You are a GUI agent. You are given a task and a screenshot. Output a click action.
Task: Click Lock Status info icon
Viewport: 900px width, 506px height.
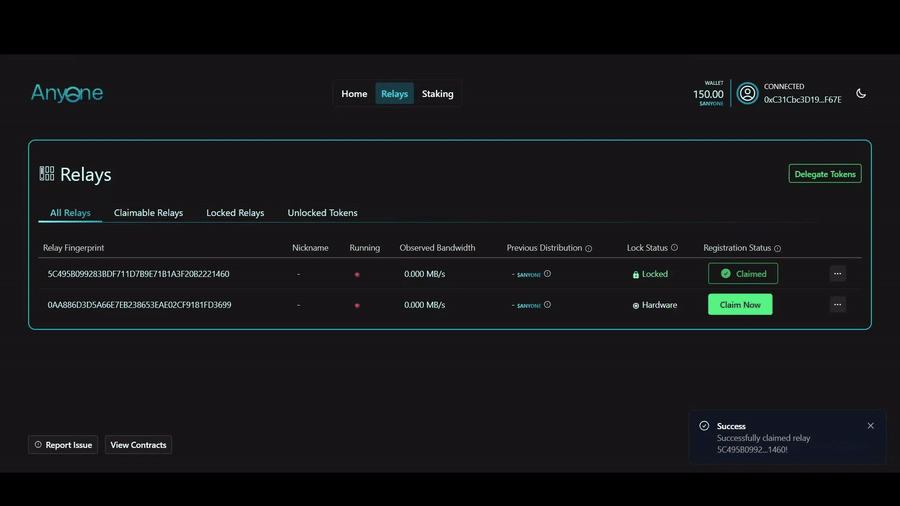[674, 248]
